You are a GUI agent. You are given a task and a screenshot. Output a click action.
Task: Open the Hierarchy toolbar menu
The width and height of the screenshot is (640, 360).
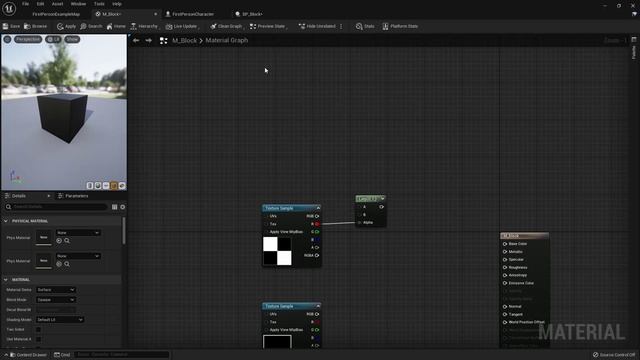(x=144, y=26)
